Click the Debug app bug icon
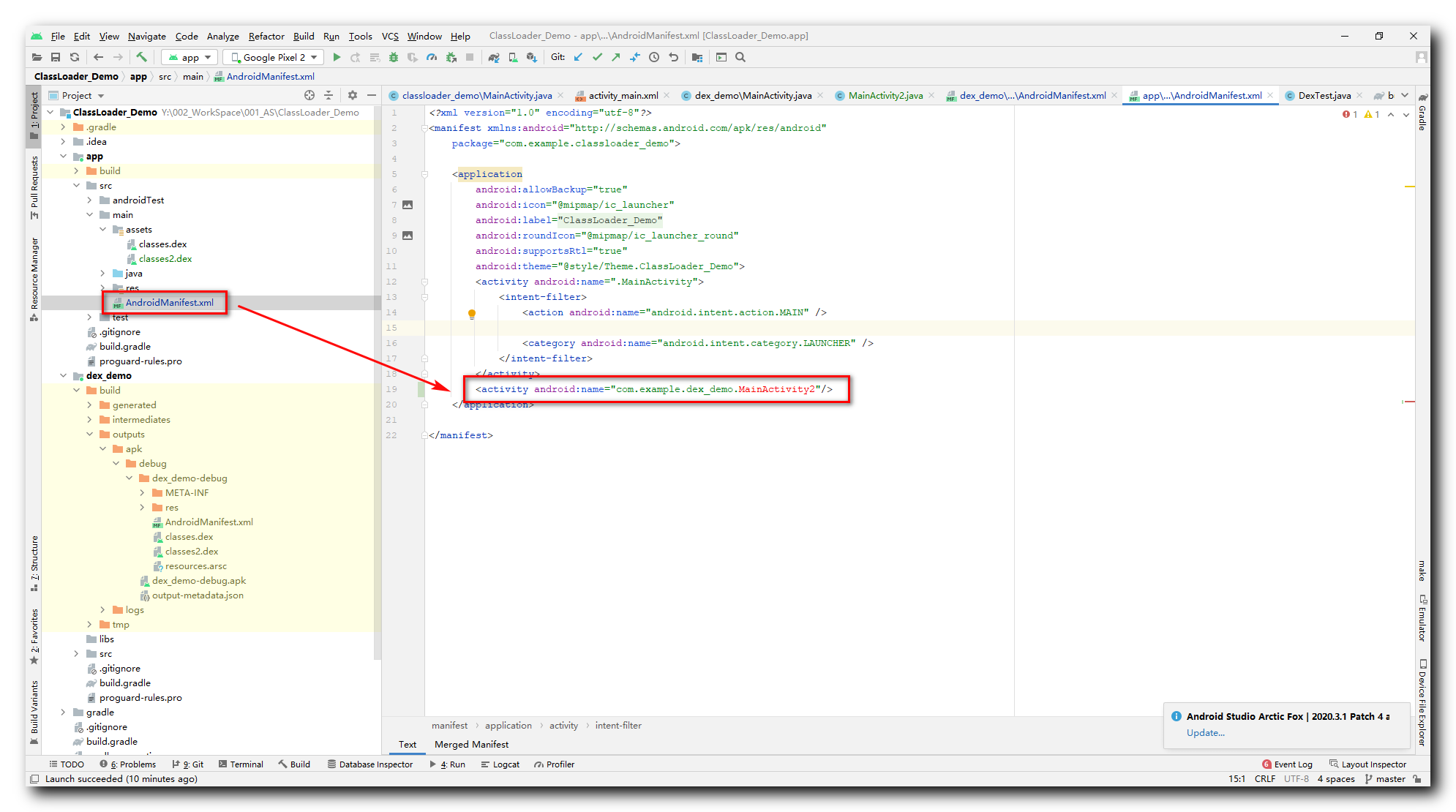This screenshot has width=1456, height=812. [x=393, y=57]
